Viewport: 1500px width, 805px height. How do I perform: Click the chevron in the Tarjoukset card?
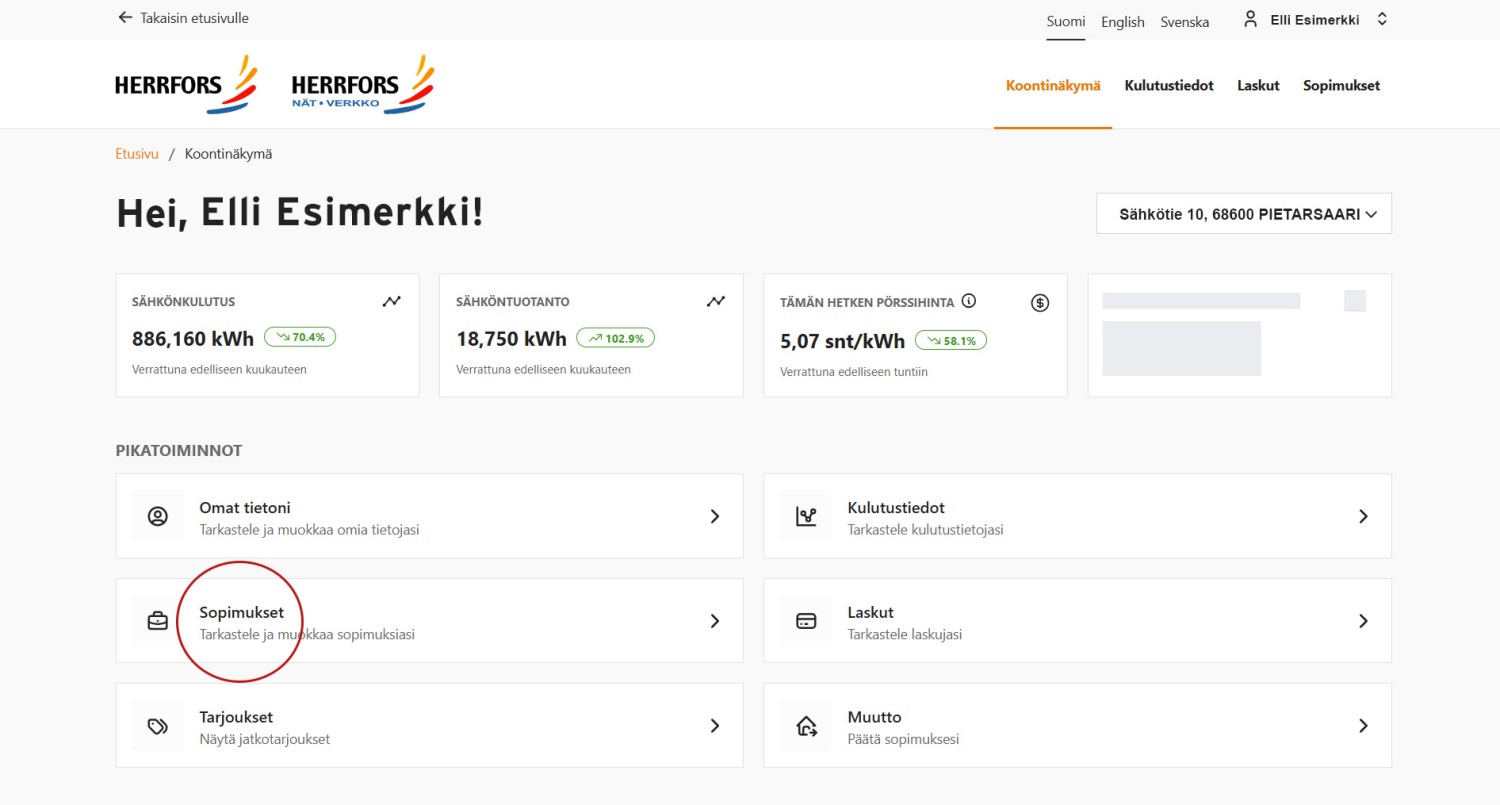tap(715, 726)
